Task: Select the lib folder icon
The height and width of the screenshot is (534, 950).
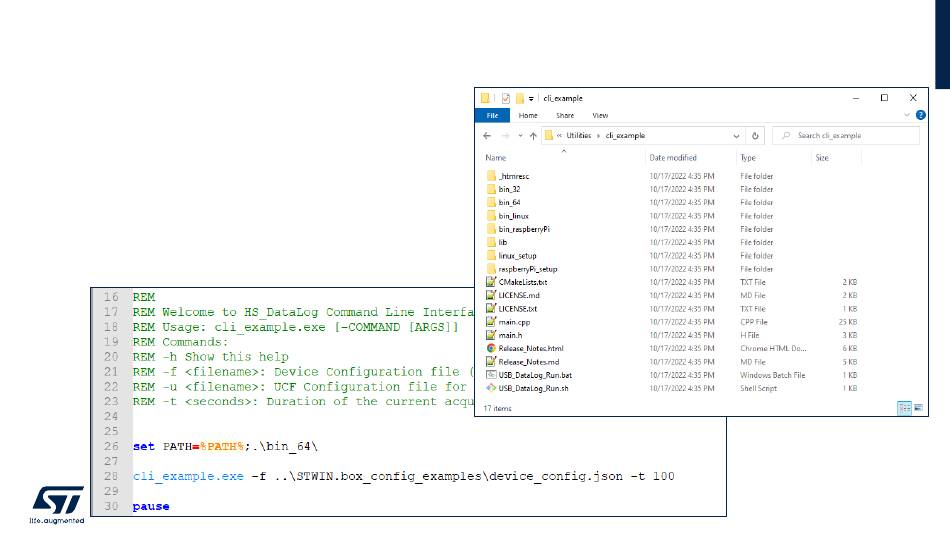Action: pyautogui.click(x=491, y=242)
